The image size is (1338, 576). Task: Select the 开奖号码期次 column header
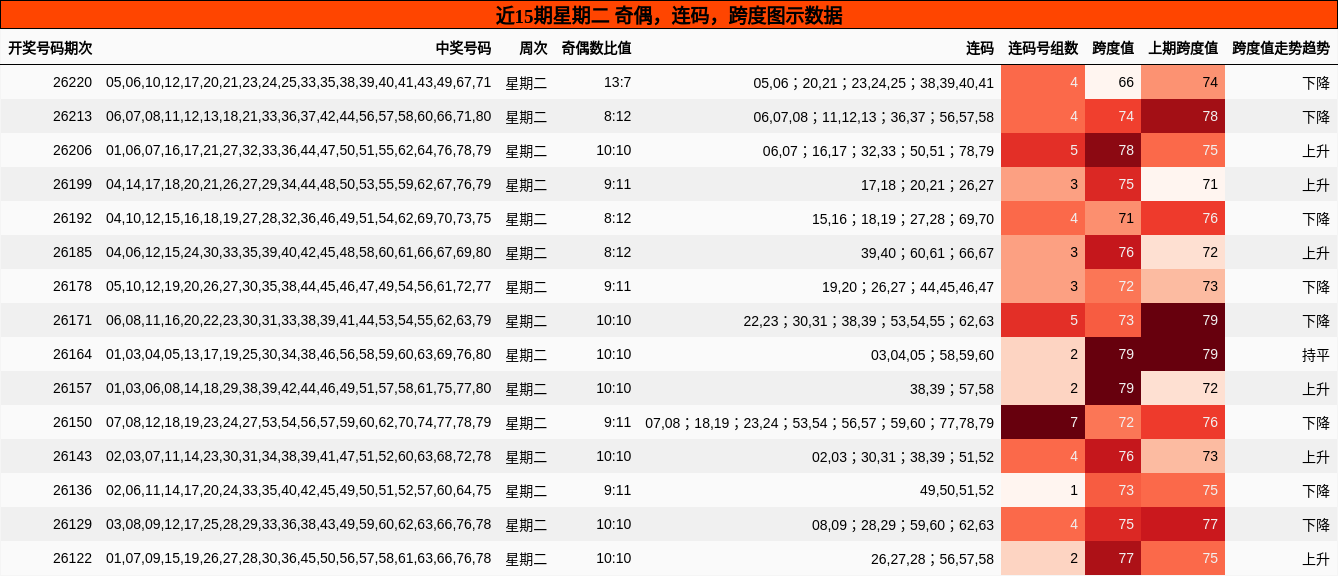pos(50,48)
